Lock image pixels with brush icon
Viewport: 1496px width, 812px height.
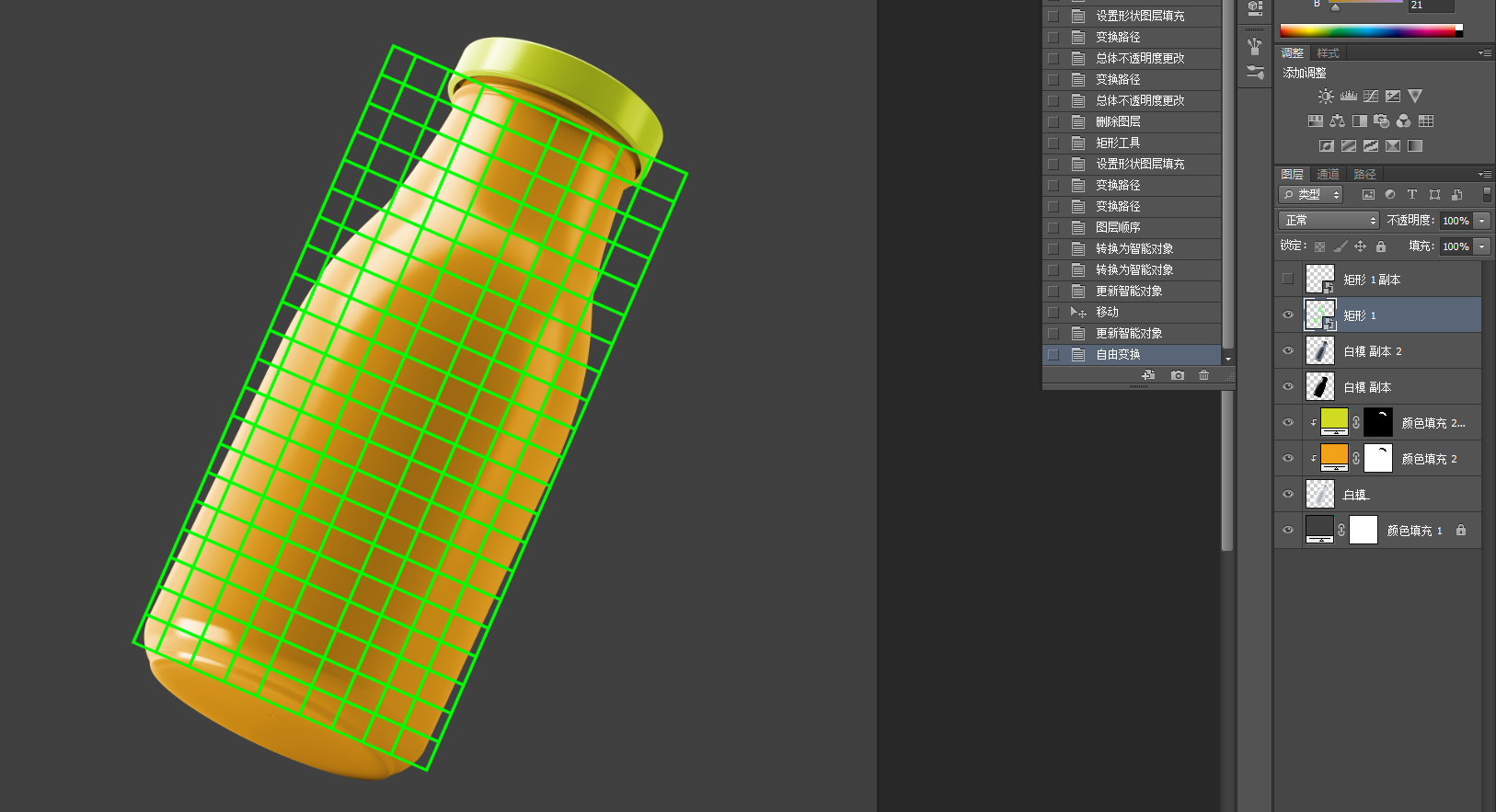click(1341, 246)
